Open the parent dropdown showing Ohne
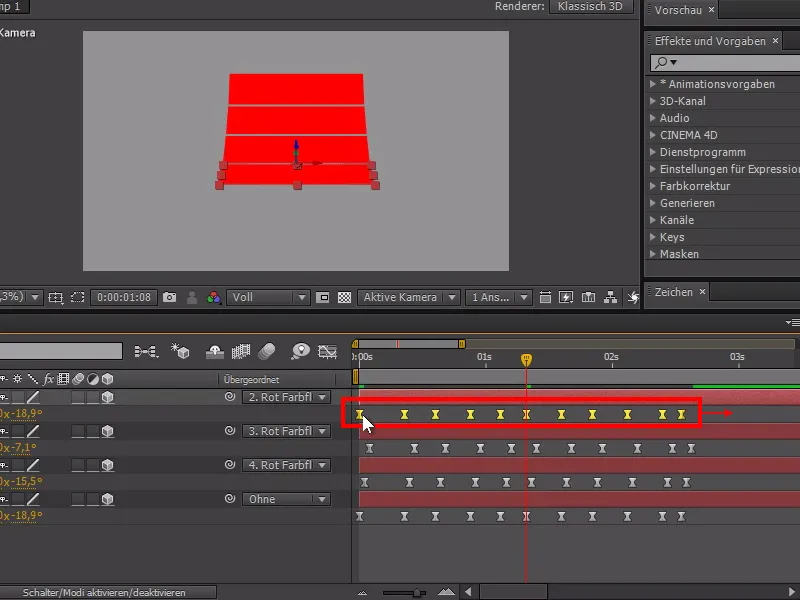The image size is (800, 600). [x=286, y=499]
